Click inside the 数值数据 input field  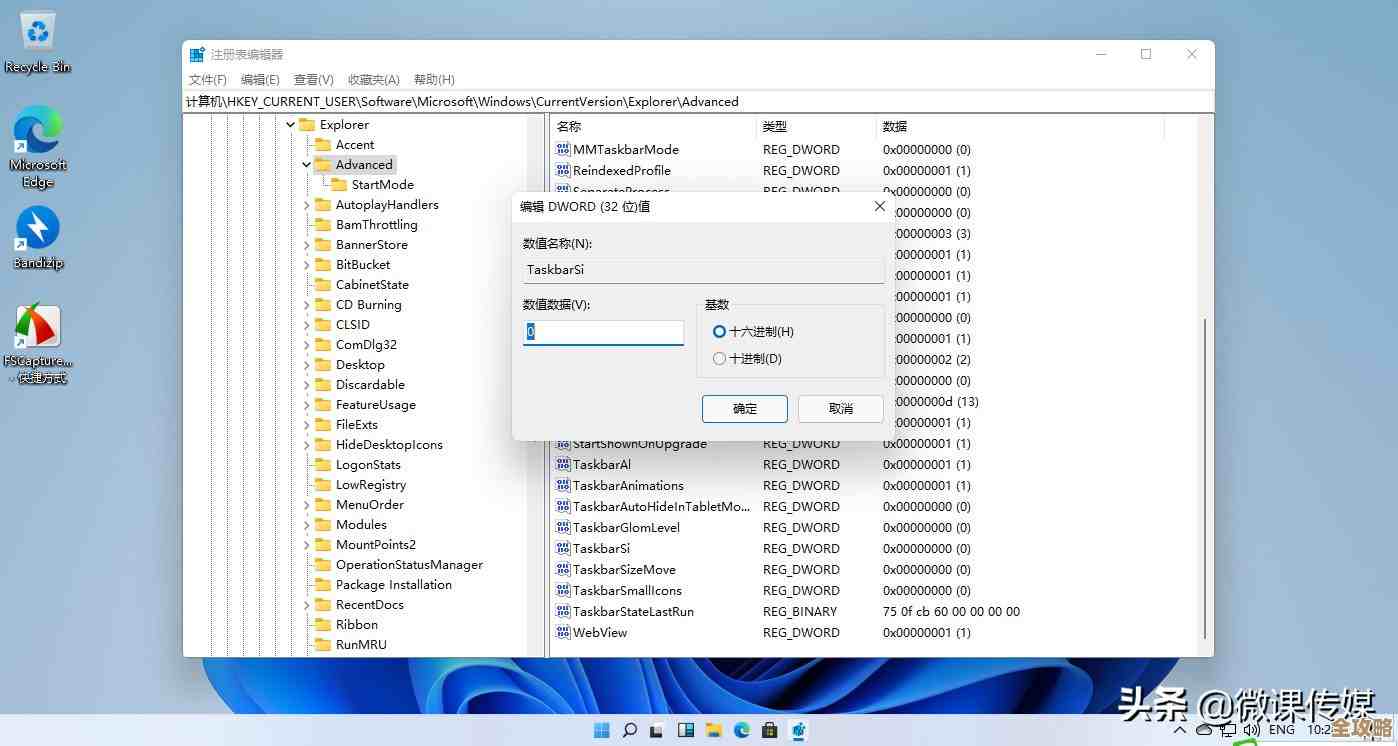(603, 331)
